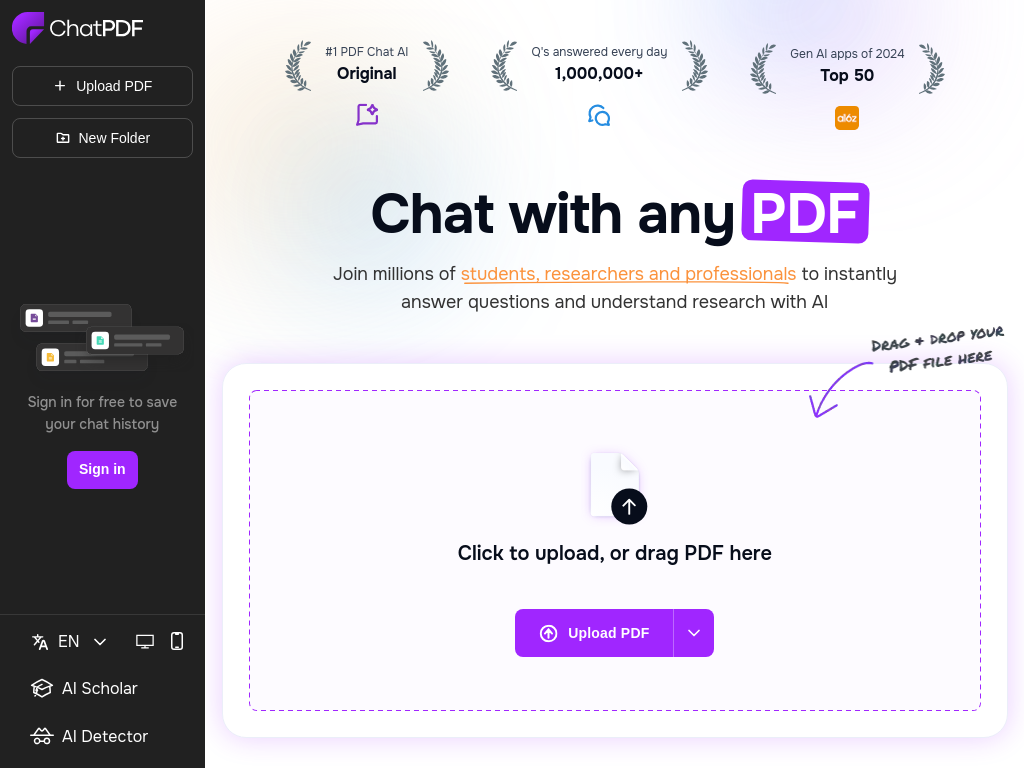Switch to mobile view icon
This screenshot has width=1024, height=768.
[x=177, y=641]
